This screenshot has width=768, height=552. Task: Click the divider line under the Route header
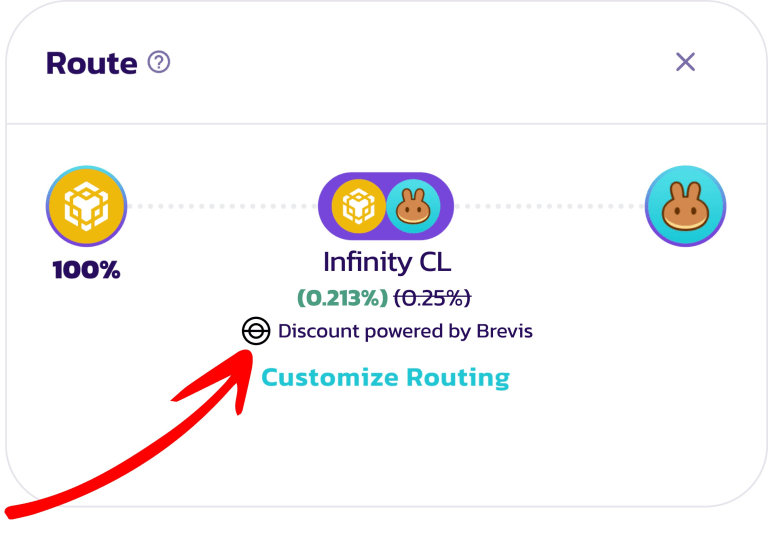click(386, 124)
